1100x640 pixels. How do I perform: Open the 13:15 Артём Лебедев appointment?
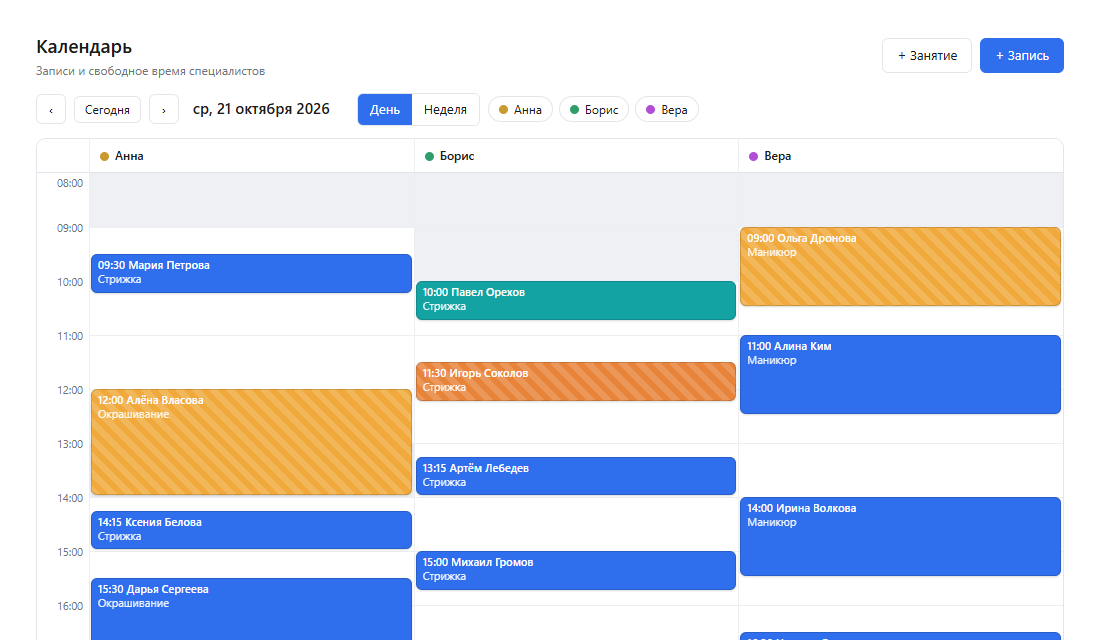576,476
